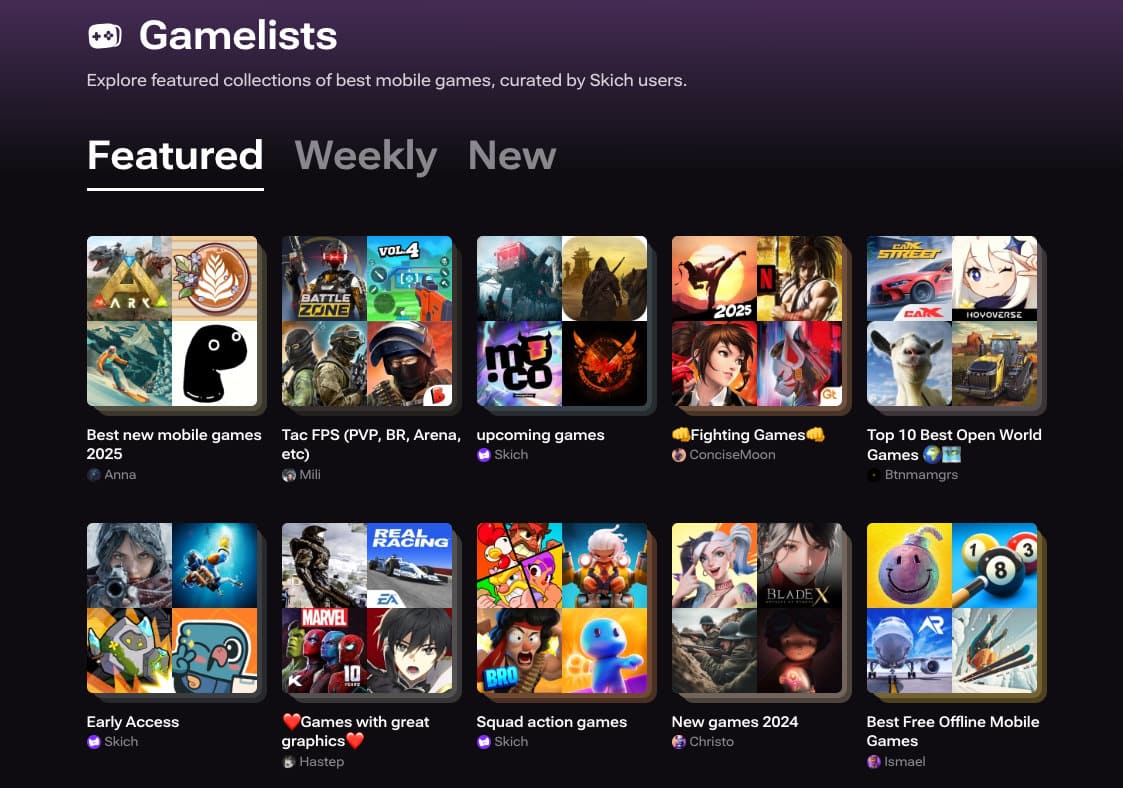The width and height of the screenshot is (1123, 788).
Task: Open the Real Racing EA game icon
Action: click(x=410, y=565)
